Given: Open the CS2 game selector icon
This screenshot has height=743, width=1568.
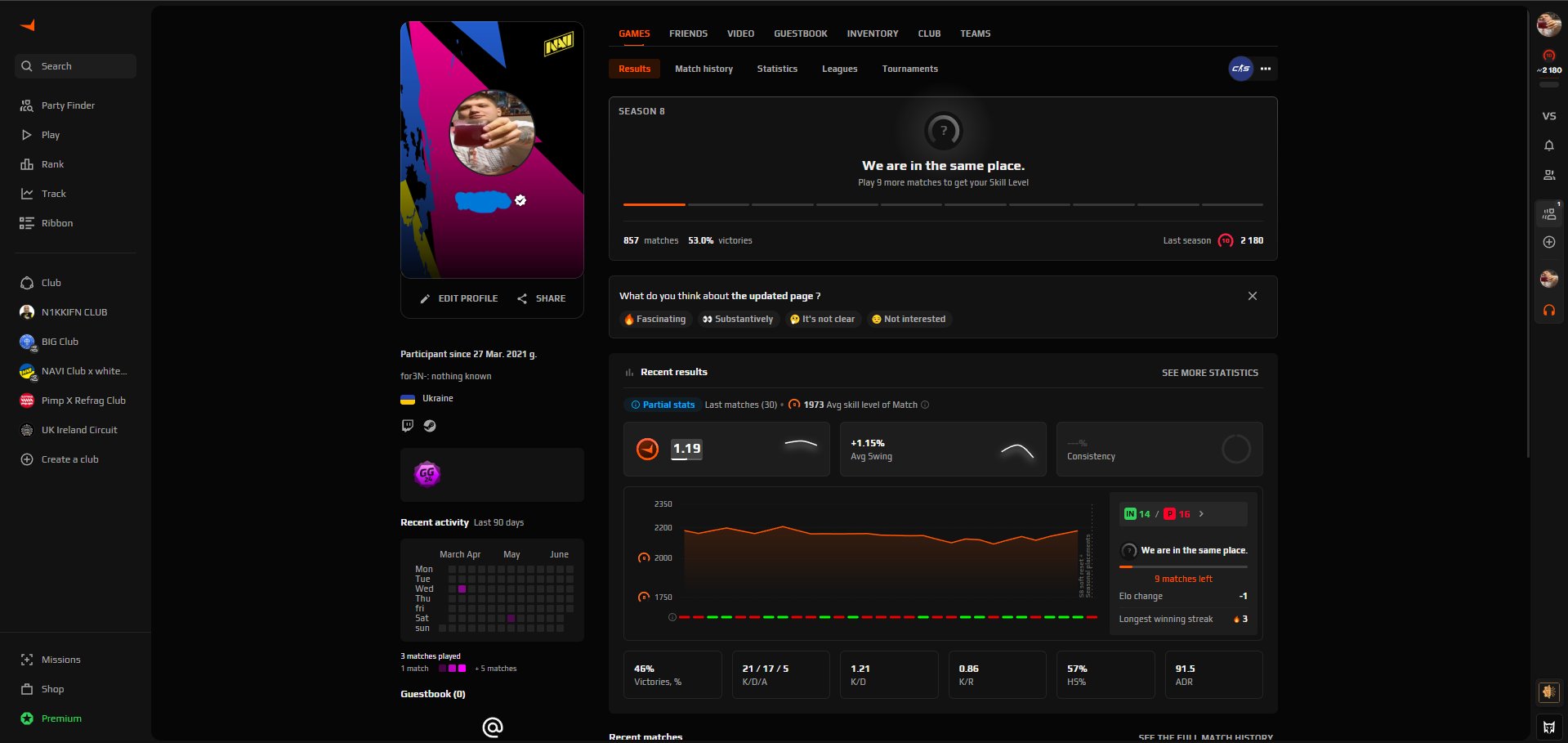Looking at the screenshot, I should coord(1240,69).
